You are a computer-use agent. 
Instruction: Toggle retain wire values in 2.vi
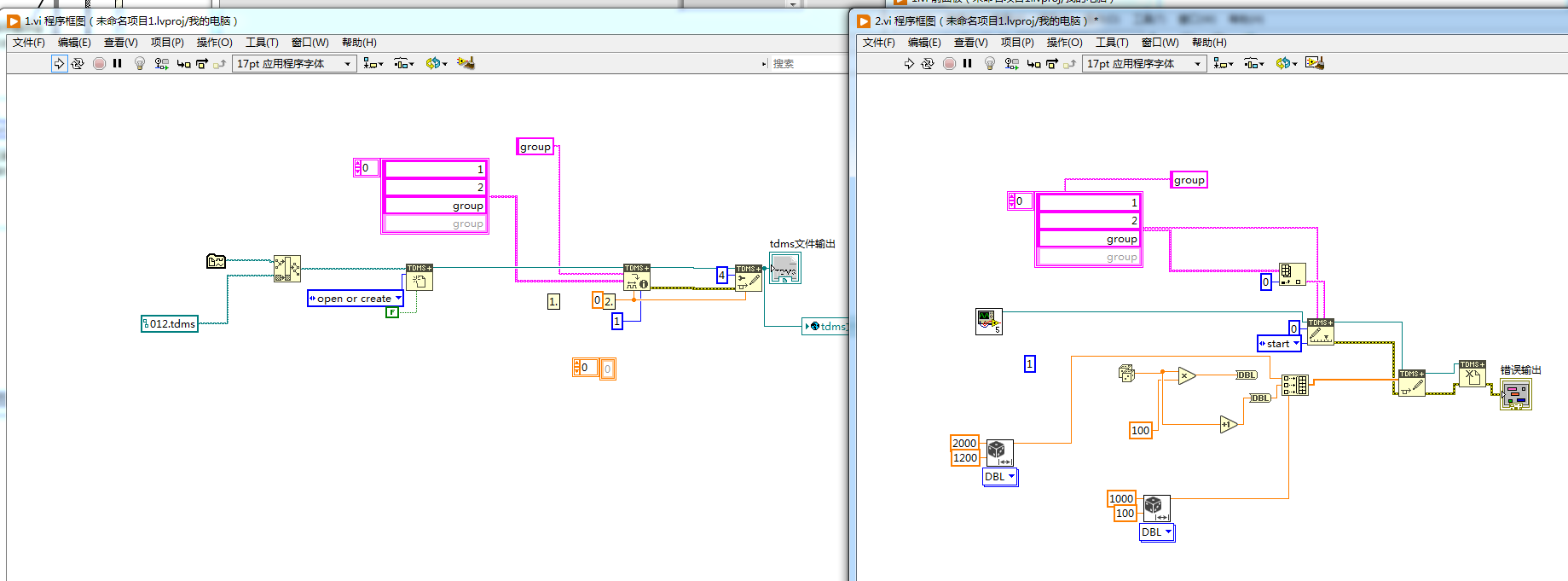[x=1011, y=63]
